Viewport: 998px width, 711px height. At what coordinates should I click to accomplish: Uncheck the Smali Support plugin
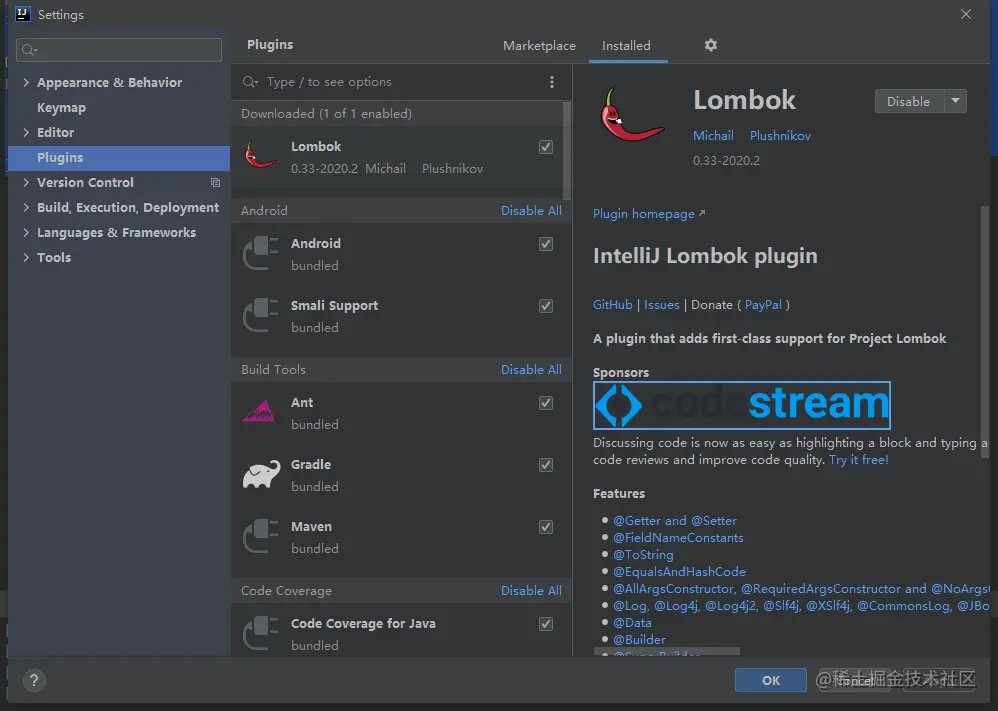tap(545, 306)
